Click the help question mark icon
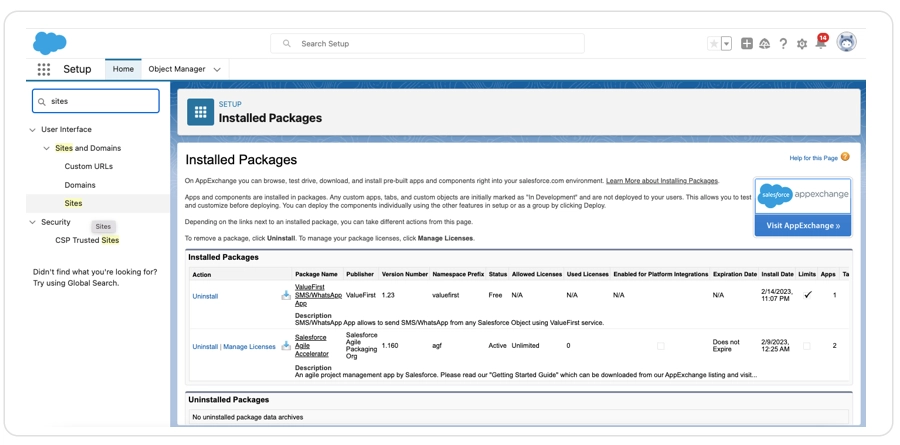This screenshot has width=900, height=445. point(783,44)
